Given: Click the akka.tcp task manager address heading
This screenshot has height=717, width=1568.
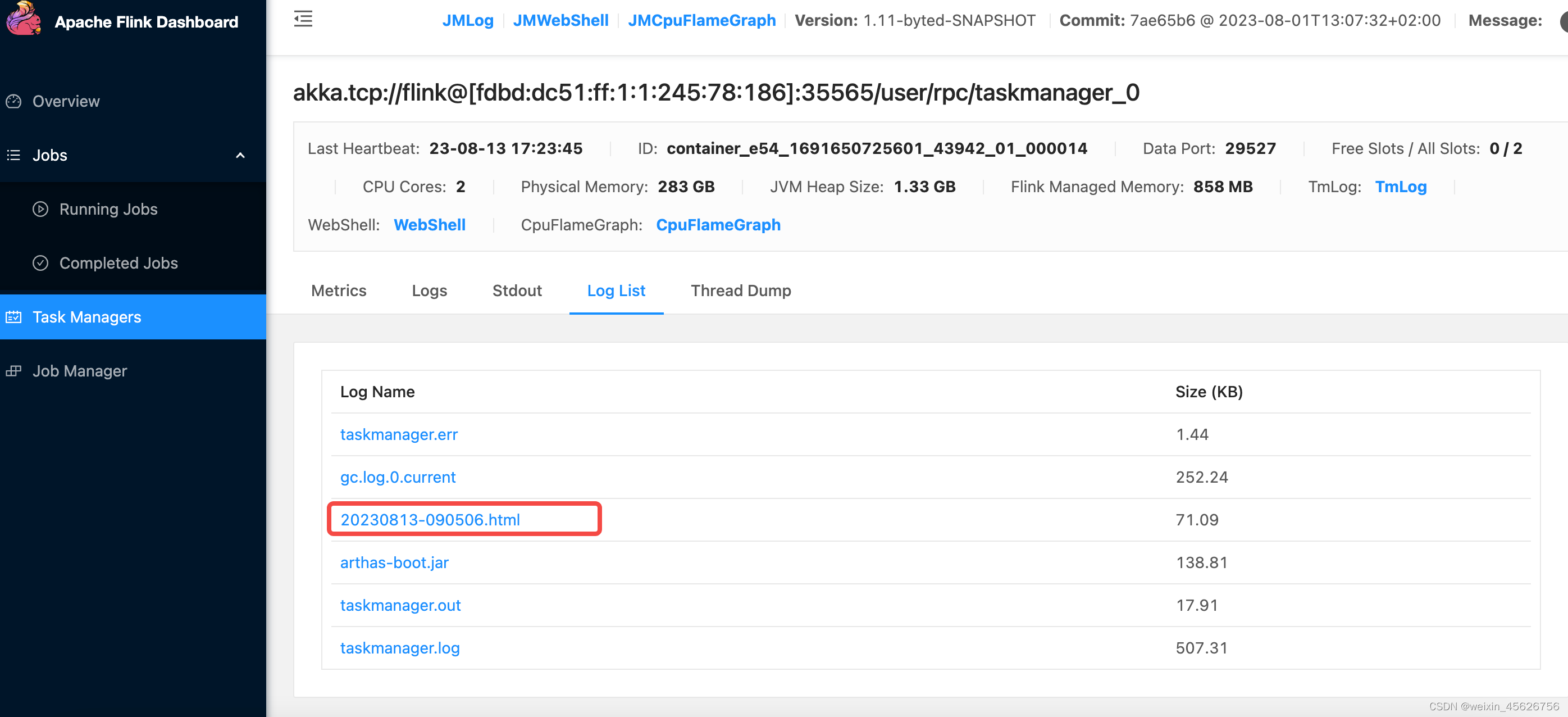Looking at the screenshot, I should (716, 93).
